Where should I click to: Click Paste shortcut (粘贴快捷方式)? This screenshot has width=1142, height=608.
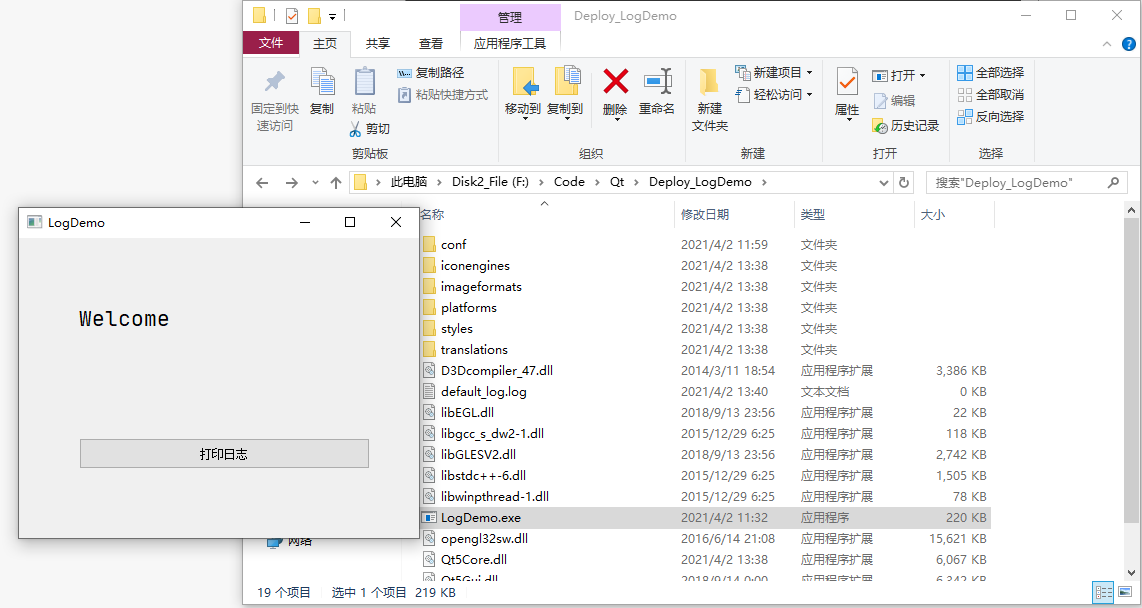click(442, 95)
